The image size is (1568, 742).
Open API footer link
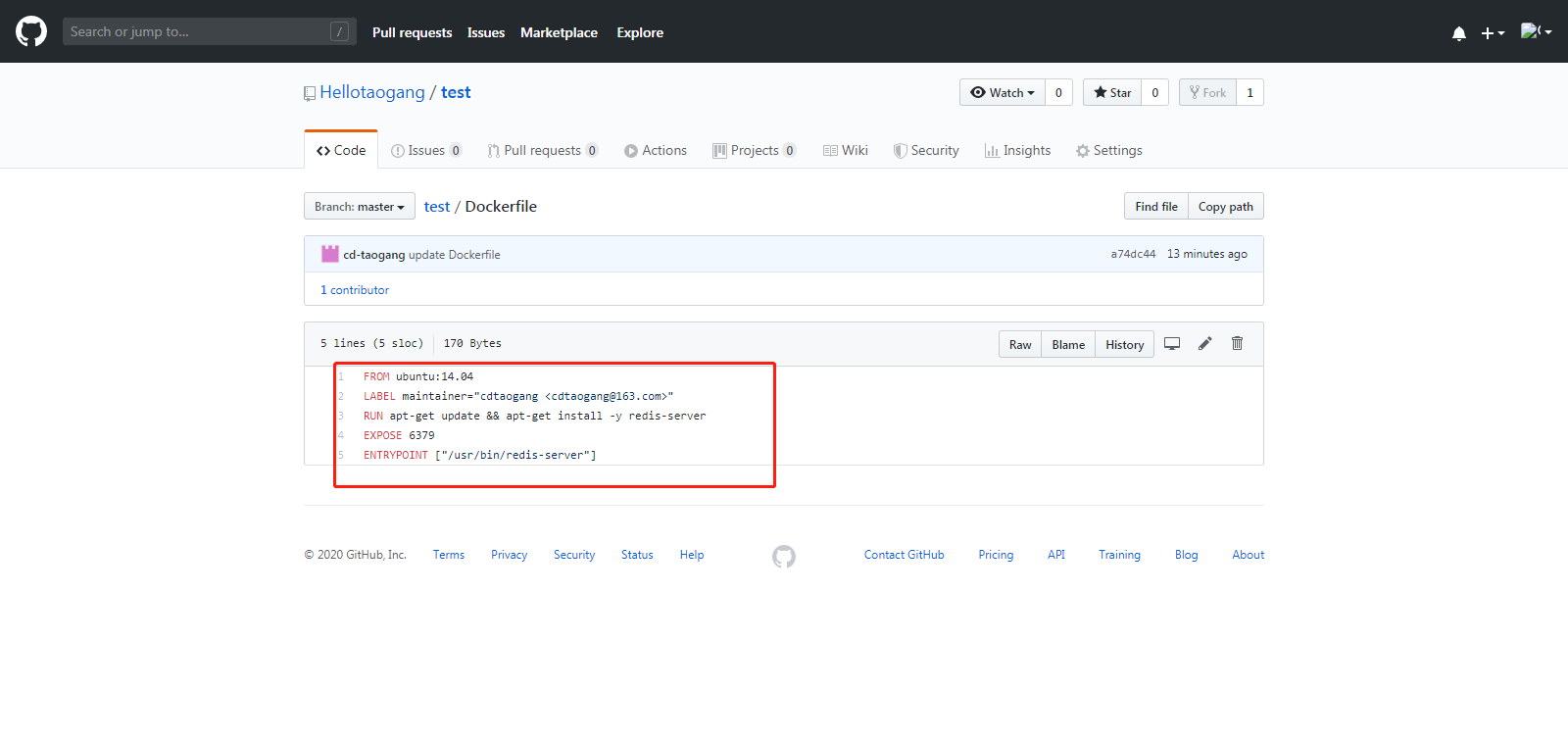(1056, 555)
